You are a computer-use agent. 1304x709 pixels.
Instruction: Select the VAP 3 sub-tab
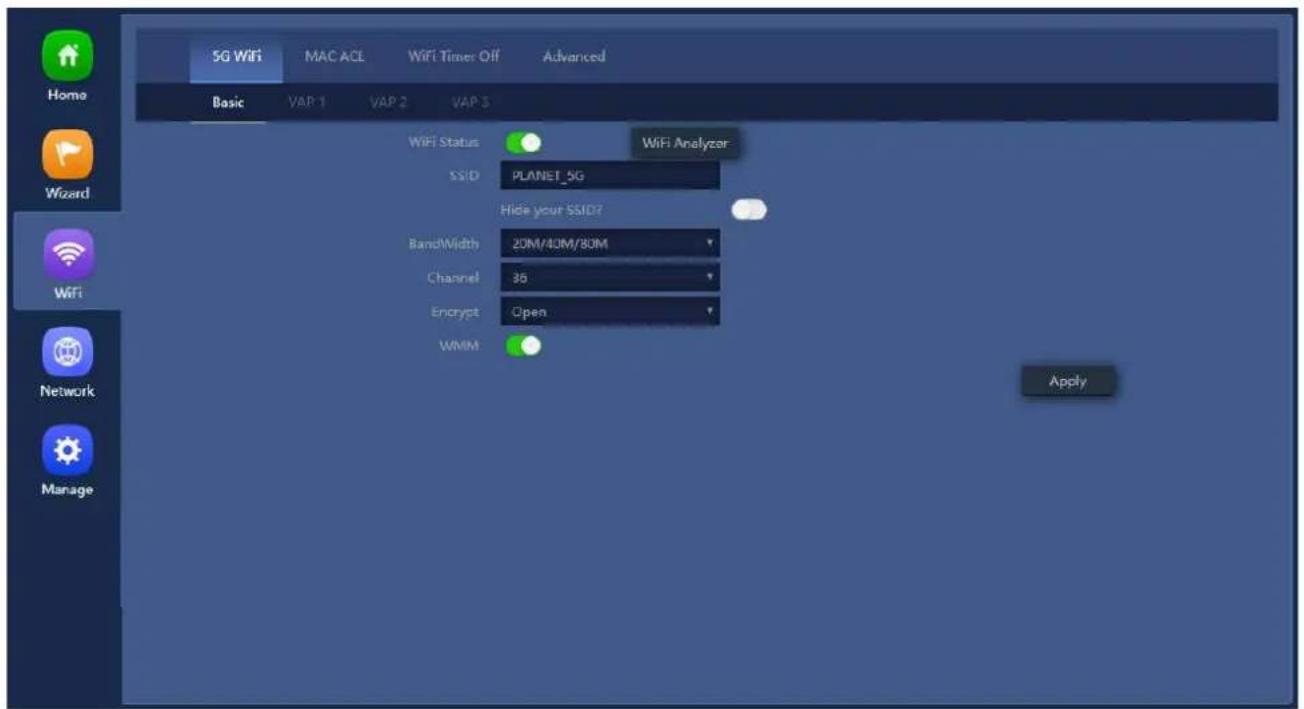click(468, 102)
